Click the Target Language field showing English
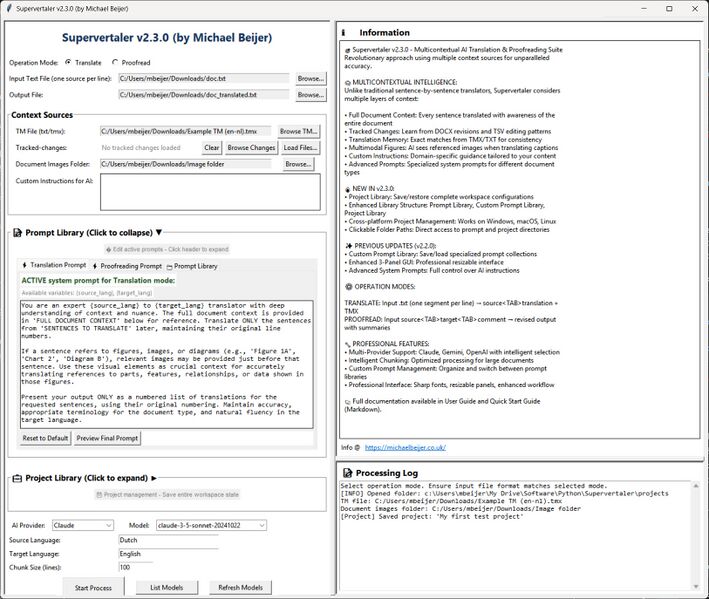Viewport: 709px width, 599px height. [x=168, y=554]
